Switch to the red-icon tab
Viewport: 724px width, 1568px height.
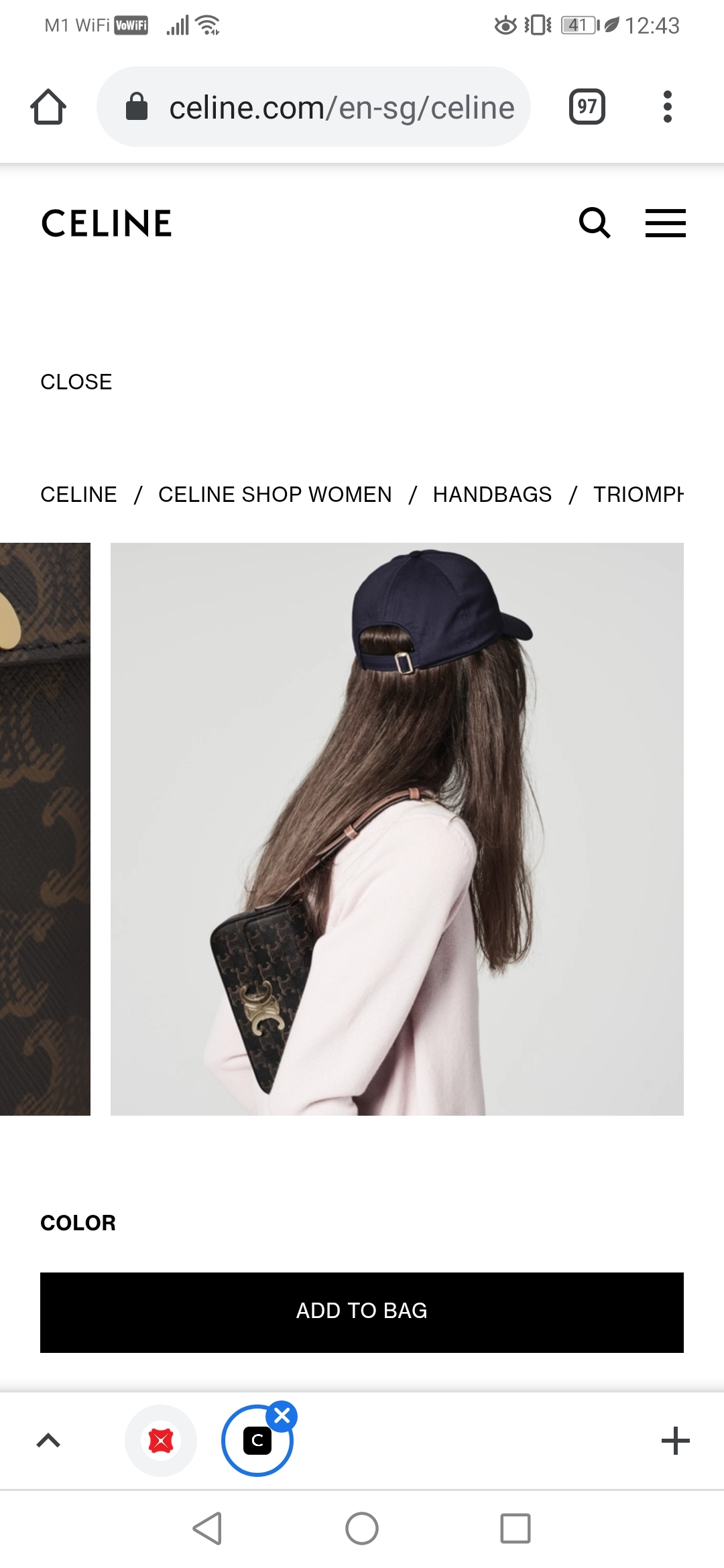(161, 1440)
